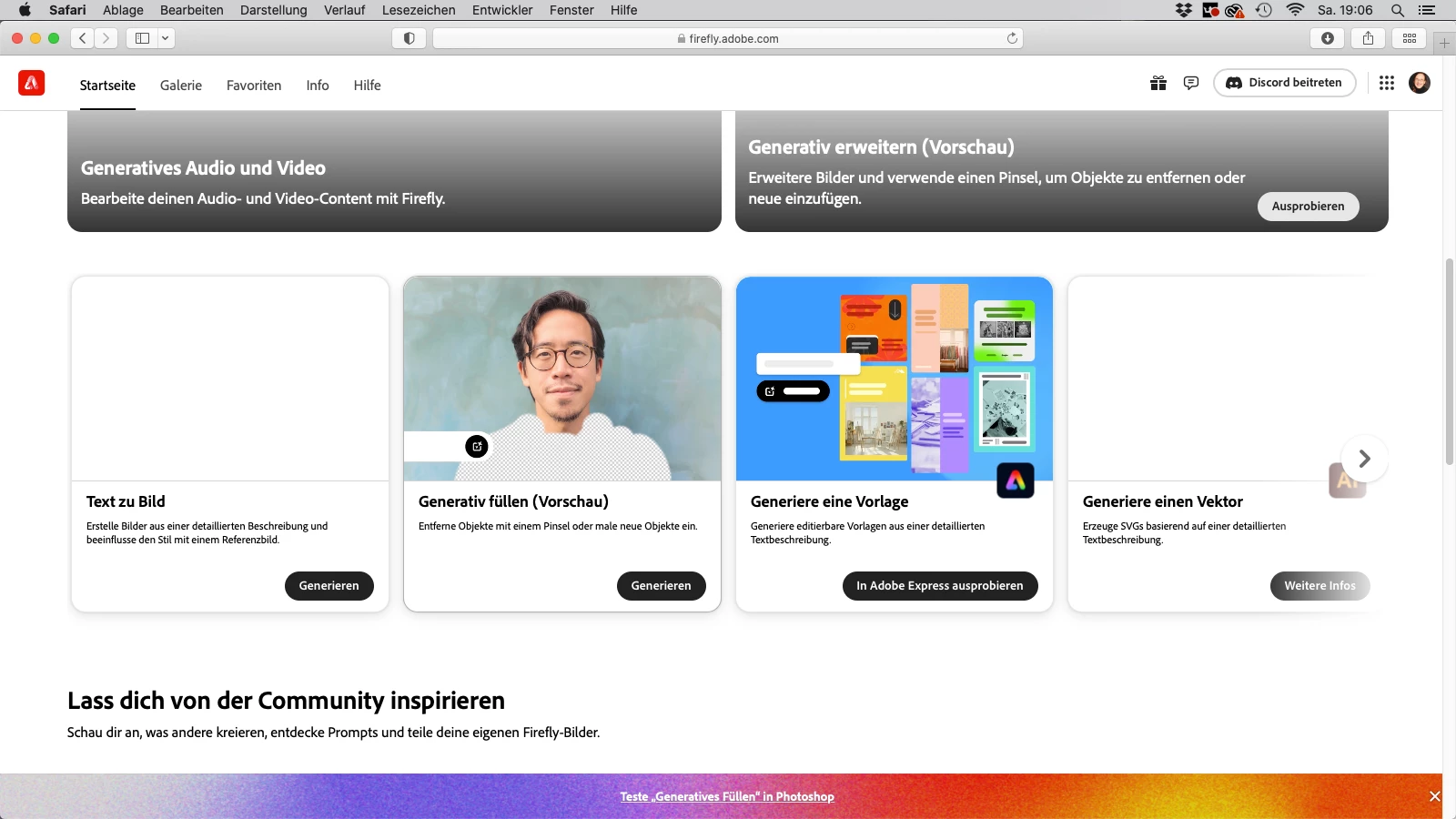
Task: Click the Adobe Express logo badge
Action: 1016,480
